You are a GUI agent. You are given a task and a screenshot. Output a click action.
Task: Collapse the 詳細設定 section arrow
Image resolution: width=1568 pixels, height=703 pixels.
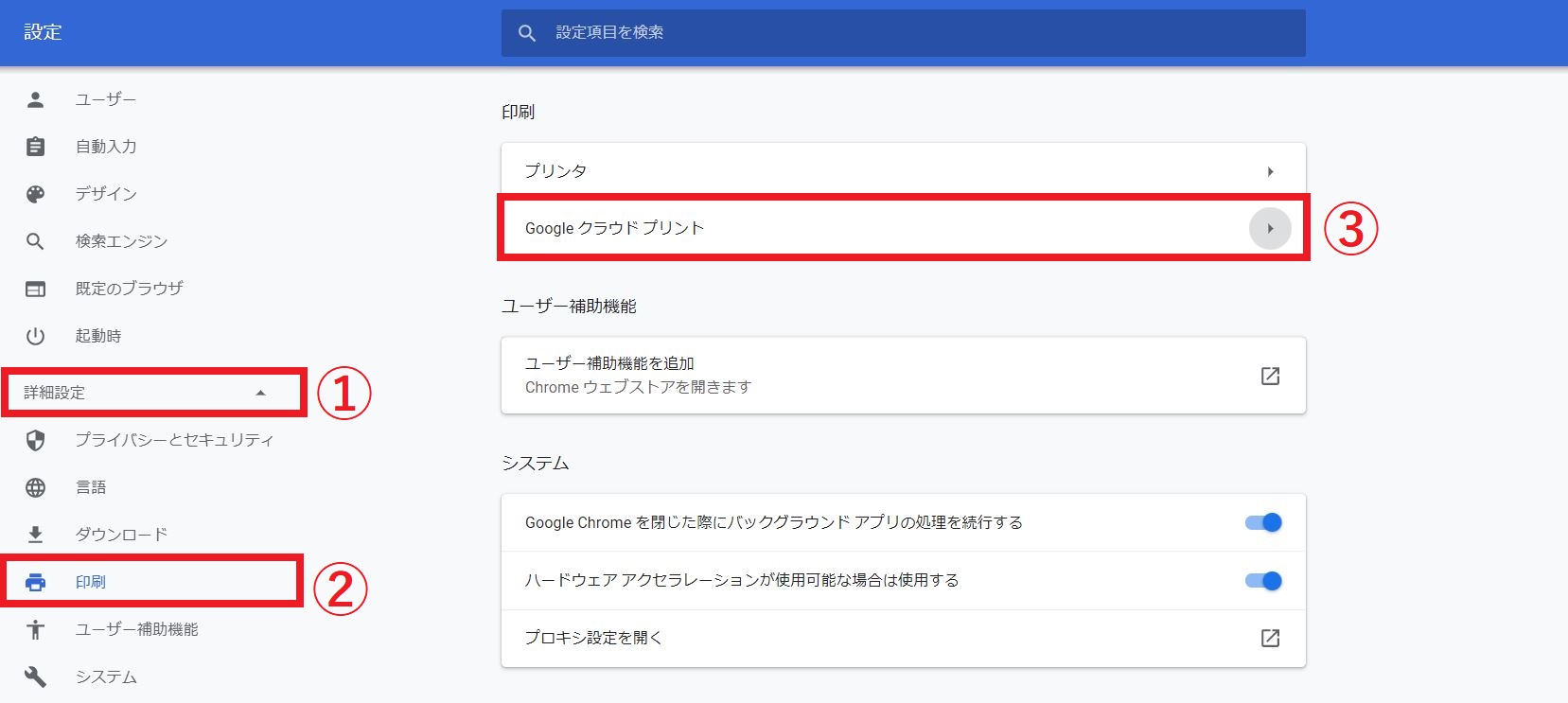pos(261,393)
